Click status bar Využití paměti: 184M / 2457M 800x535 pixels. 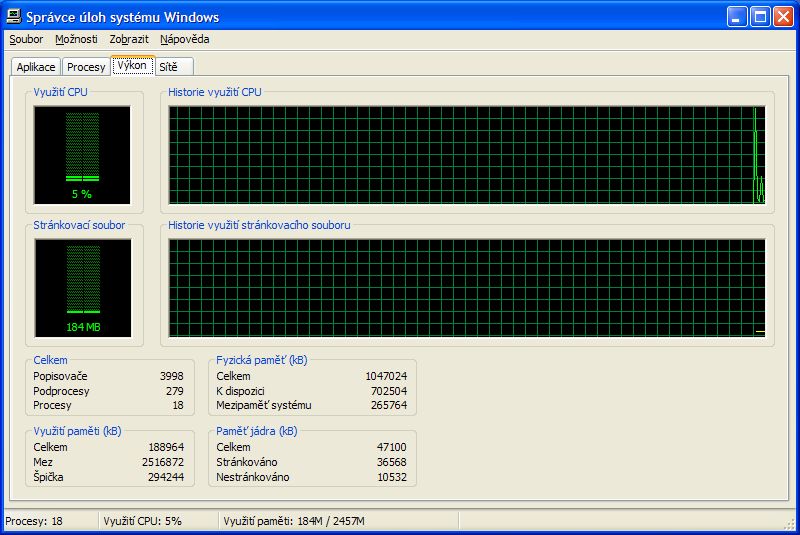click(294, 521)
